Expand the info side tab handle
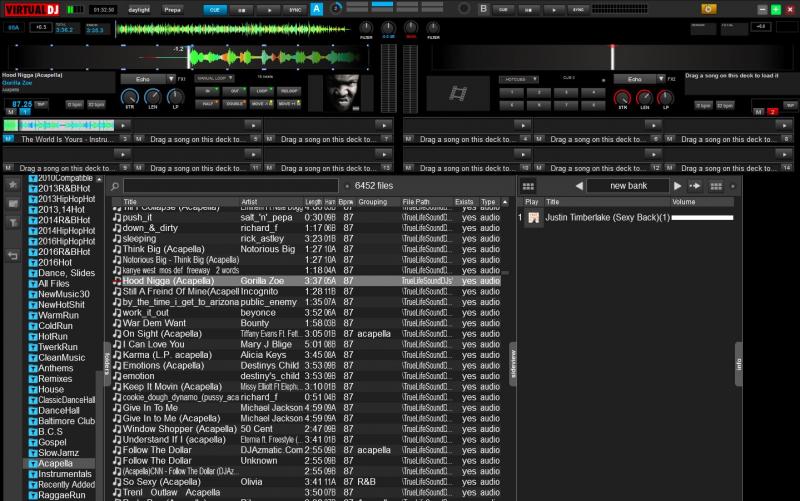Image resolution: width=800 pixels, height=501 pixels. pos(738,364)
